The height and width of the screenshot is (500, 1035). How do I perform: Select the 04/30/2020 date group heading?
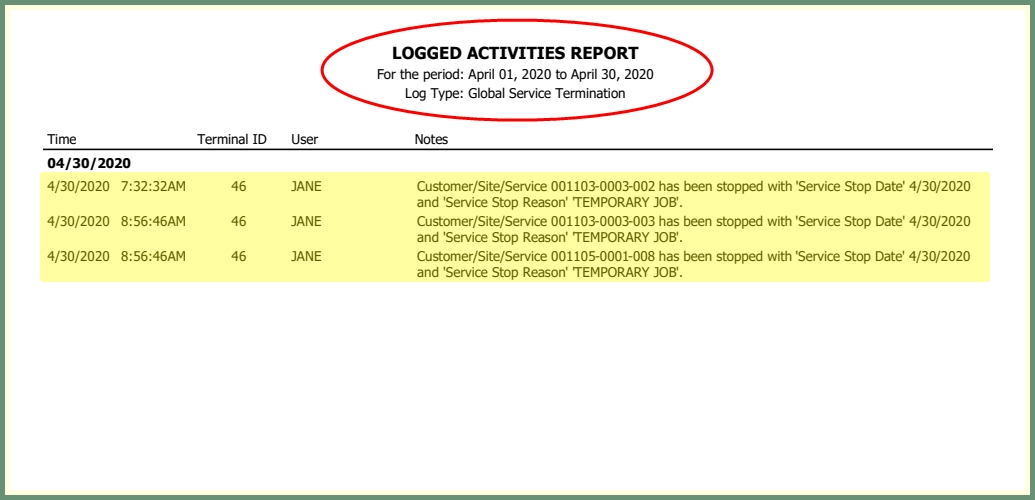(x=89, y=162)
